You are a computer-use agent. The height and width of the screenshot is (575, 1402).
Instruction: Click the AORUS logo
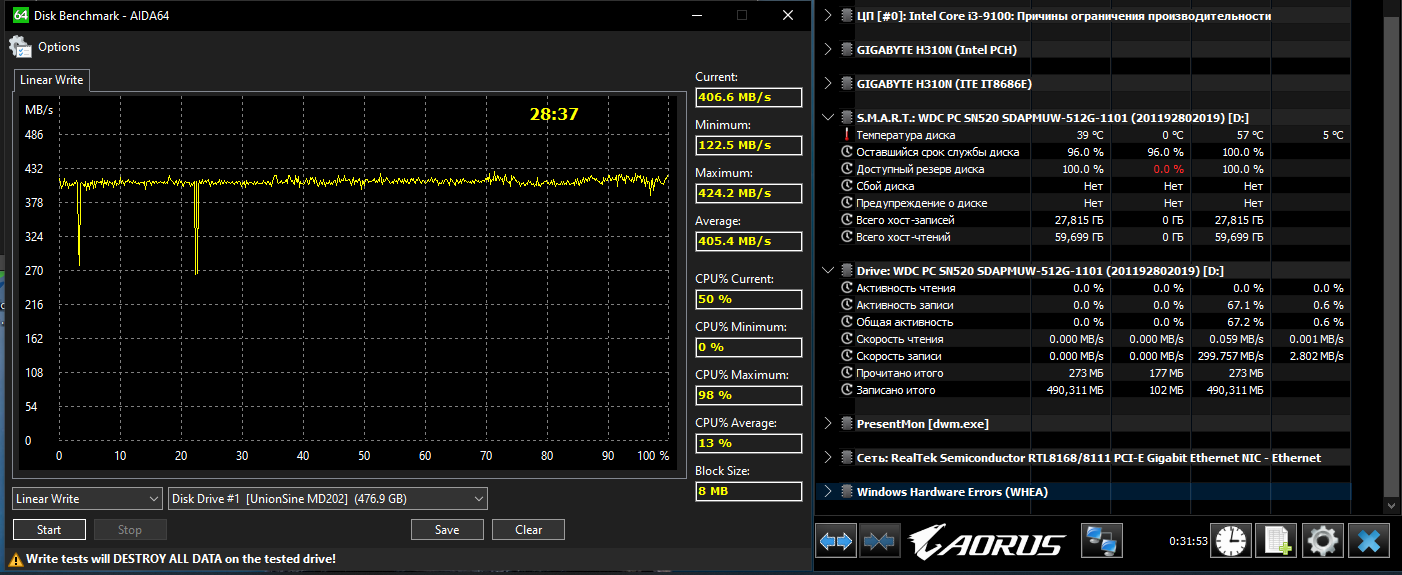coord(987,542)
